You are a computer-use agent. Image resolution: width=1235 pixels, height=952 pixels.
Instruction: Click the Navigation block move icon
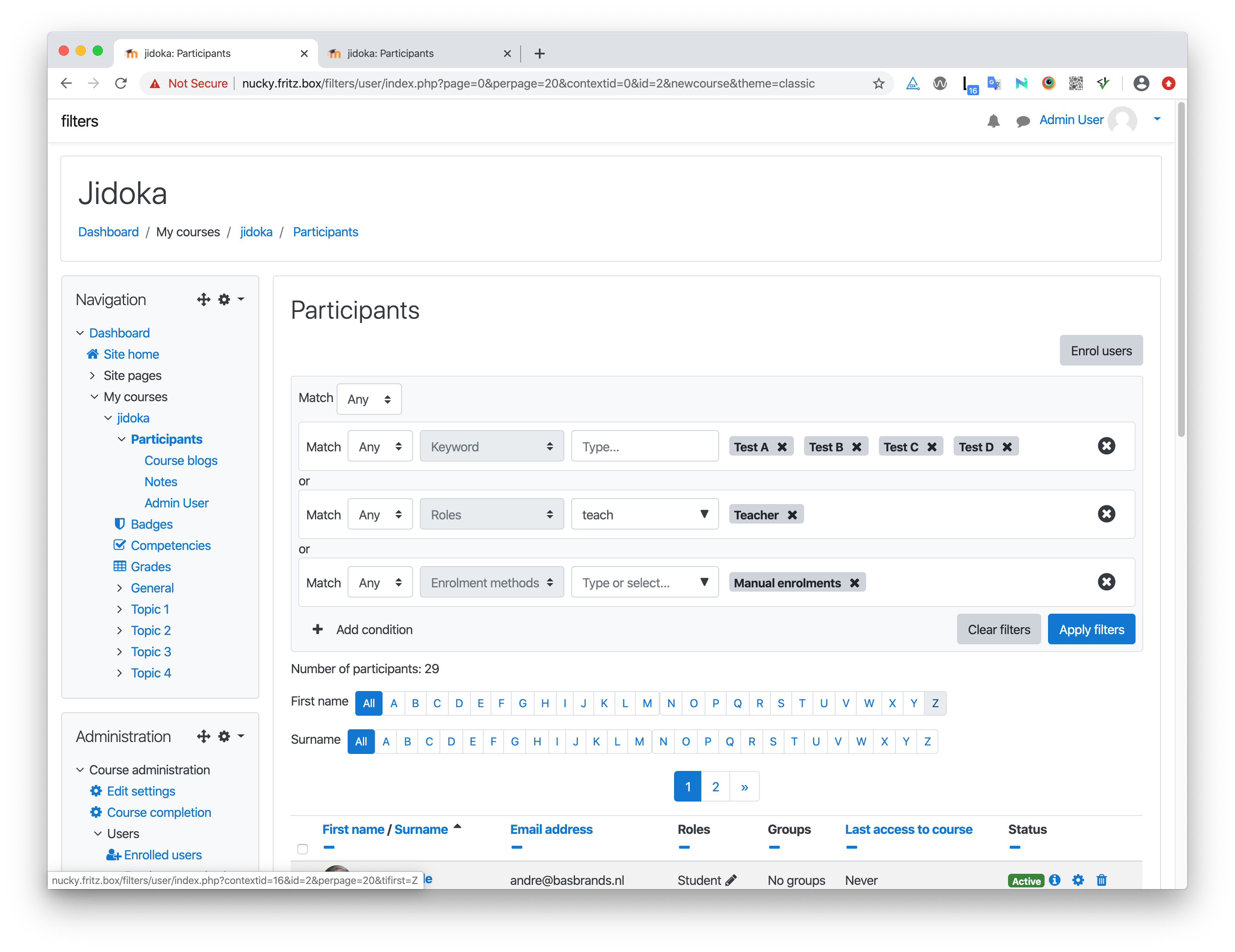[x=204, y=299]
